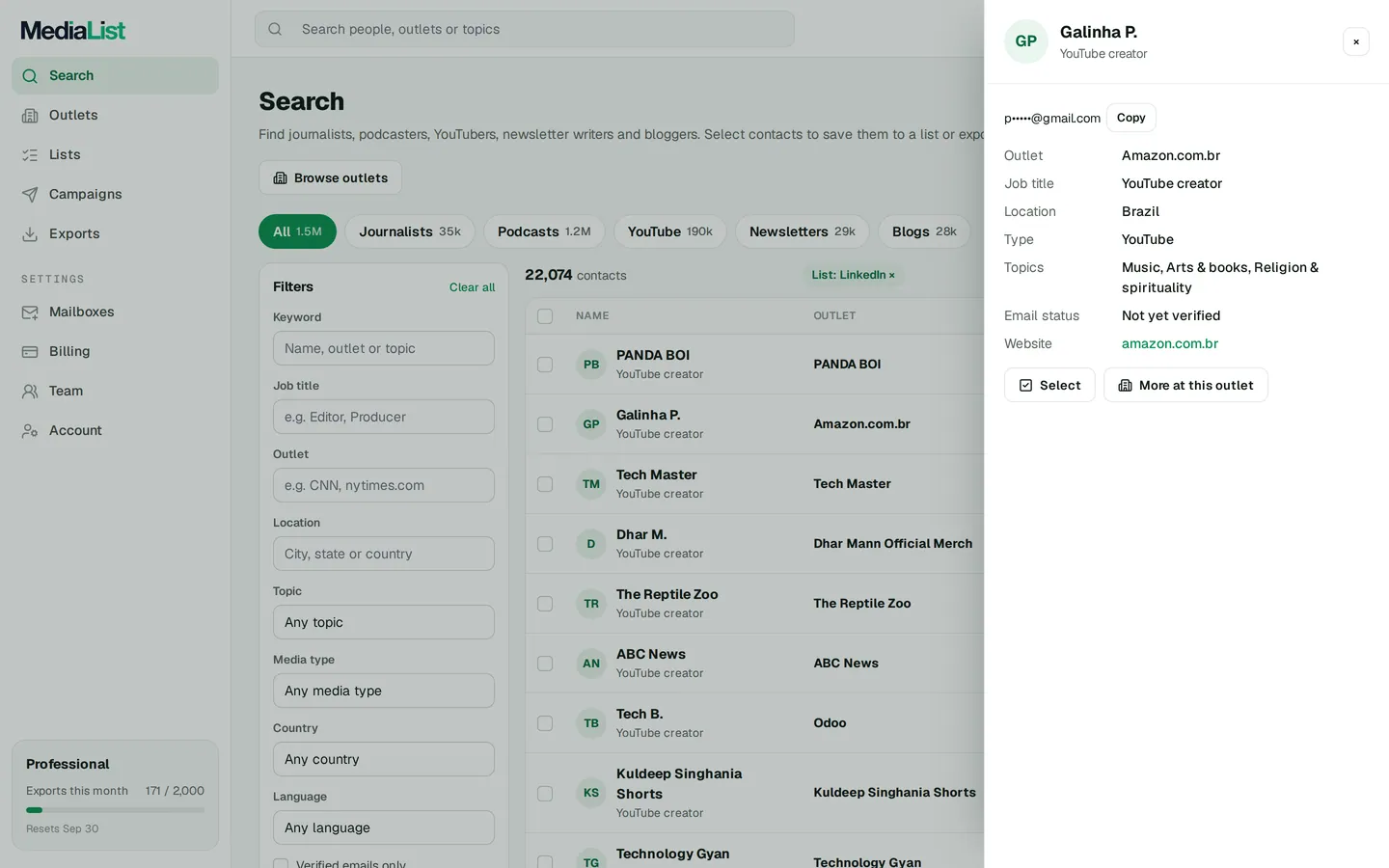Switch to the Newsletters tab

(803, 231)
